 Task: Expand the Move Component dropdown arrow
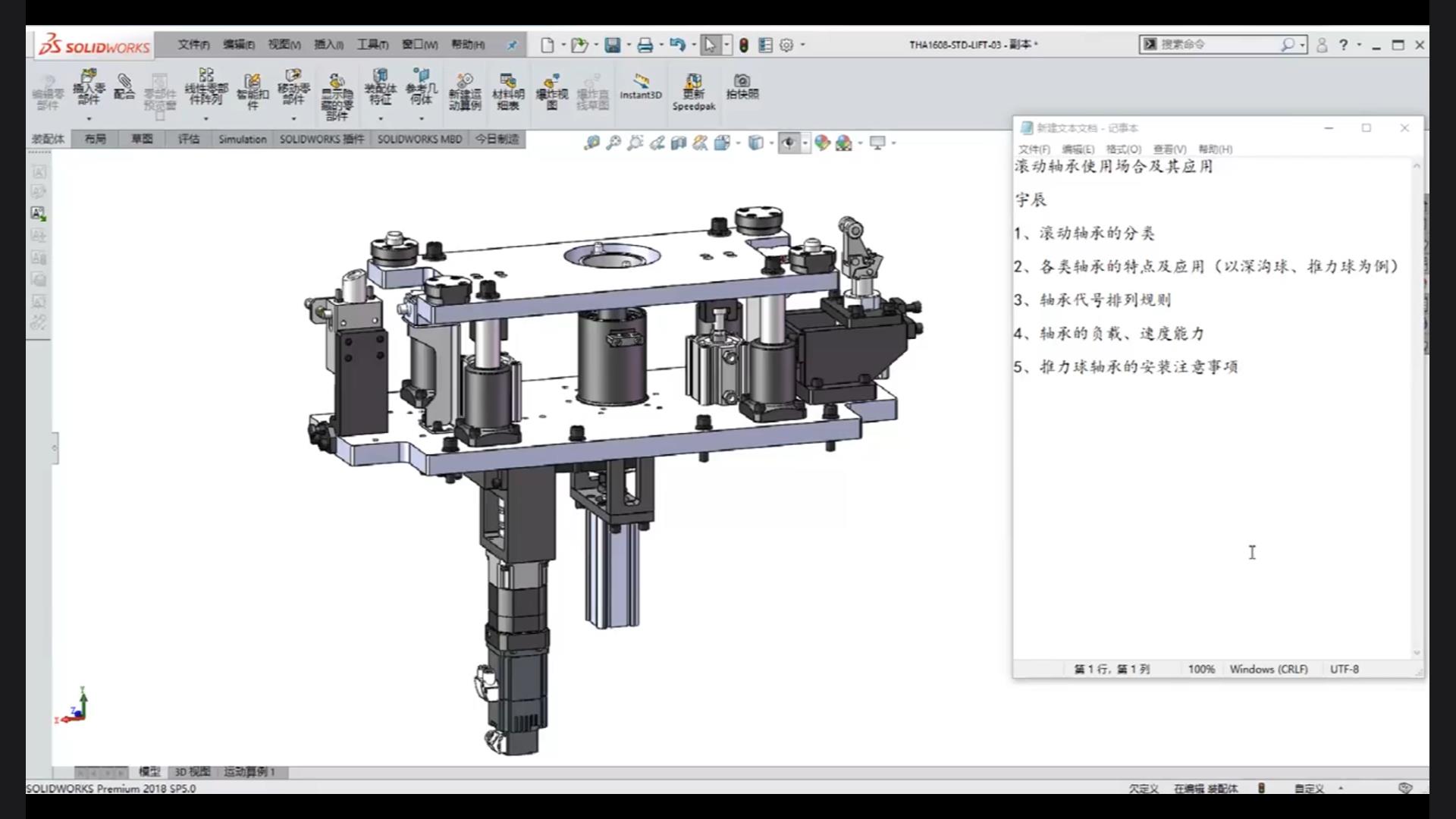[293, 119]
